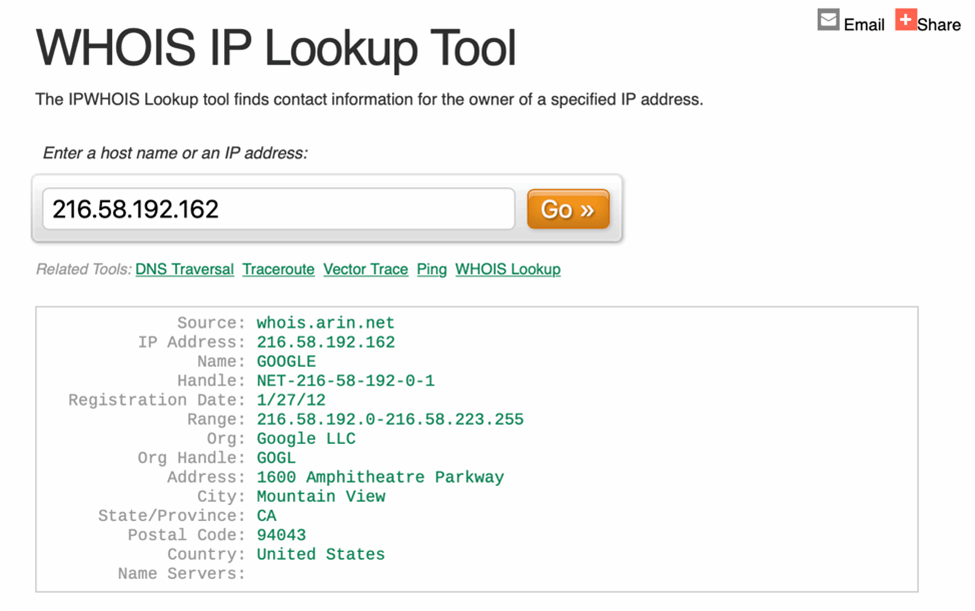The height and width of the screenshot is (611, 975).
Task: Click the GOGL org handle link
Action: pos(277,457)
